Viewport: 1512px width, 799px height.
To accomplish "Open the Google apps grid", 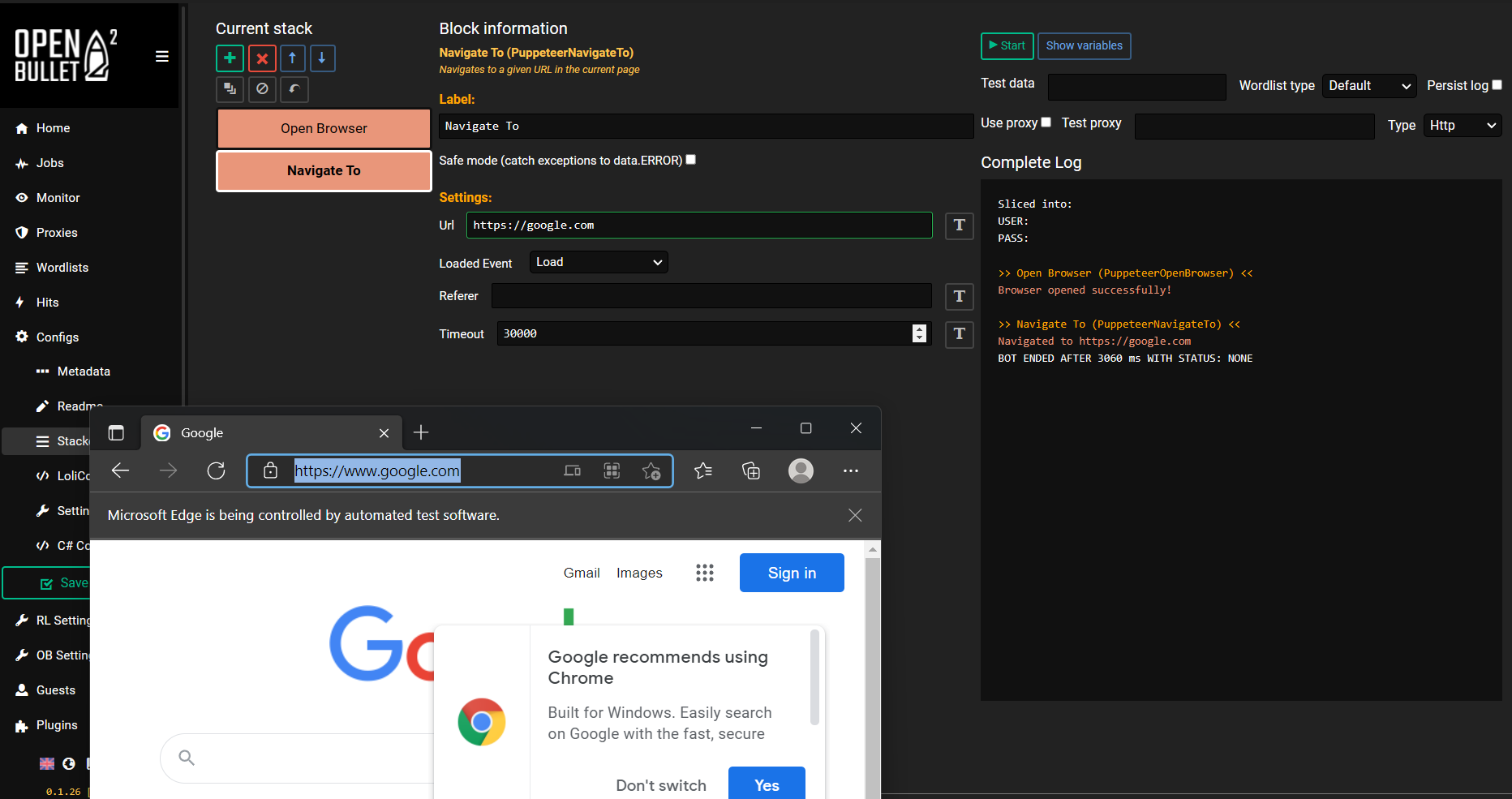I will click(x=705, y=573).
